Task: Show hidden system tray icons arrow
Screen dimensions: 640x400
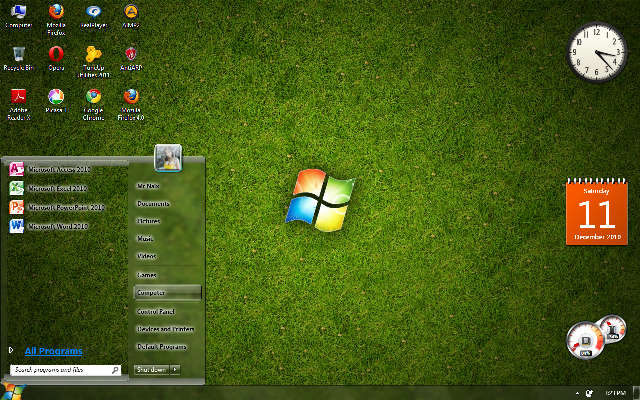Action: click(577, 393)
